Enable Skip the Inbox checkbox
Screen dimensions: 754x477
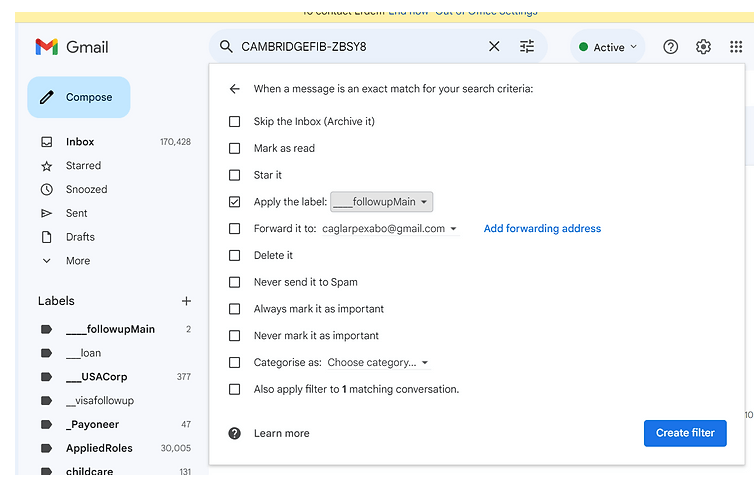235,122
